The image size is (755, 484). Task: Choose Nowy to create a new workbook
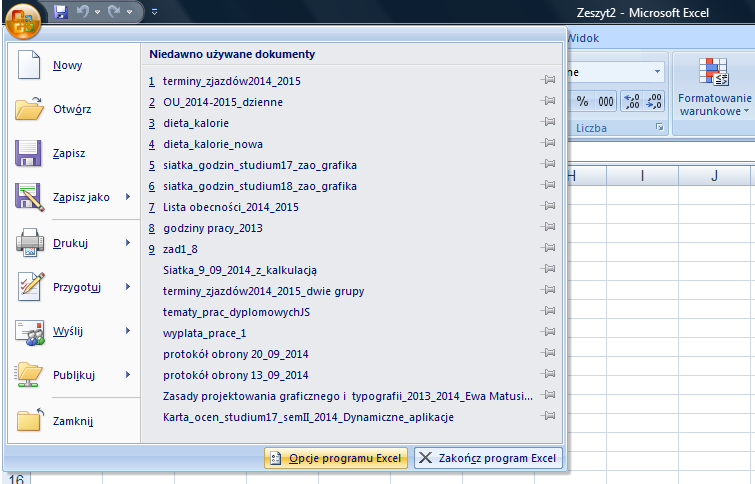[x=74, y=65]
